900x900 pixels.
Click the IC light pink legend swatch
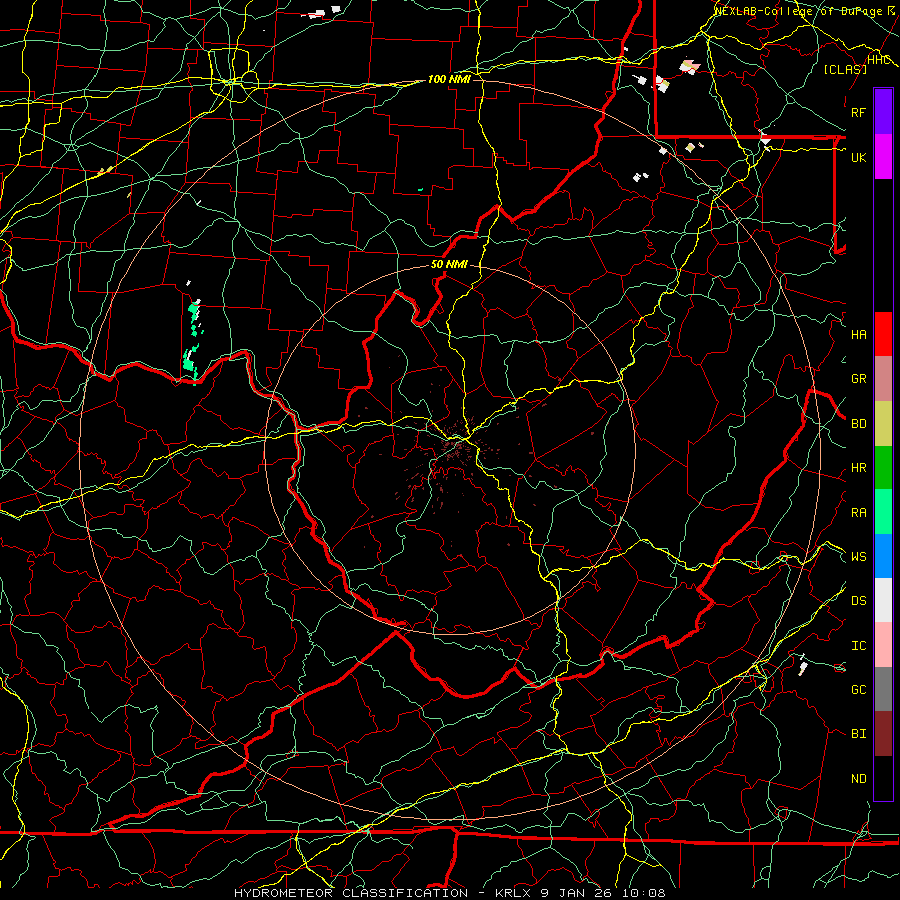click(x=883, y=645)
